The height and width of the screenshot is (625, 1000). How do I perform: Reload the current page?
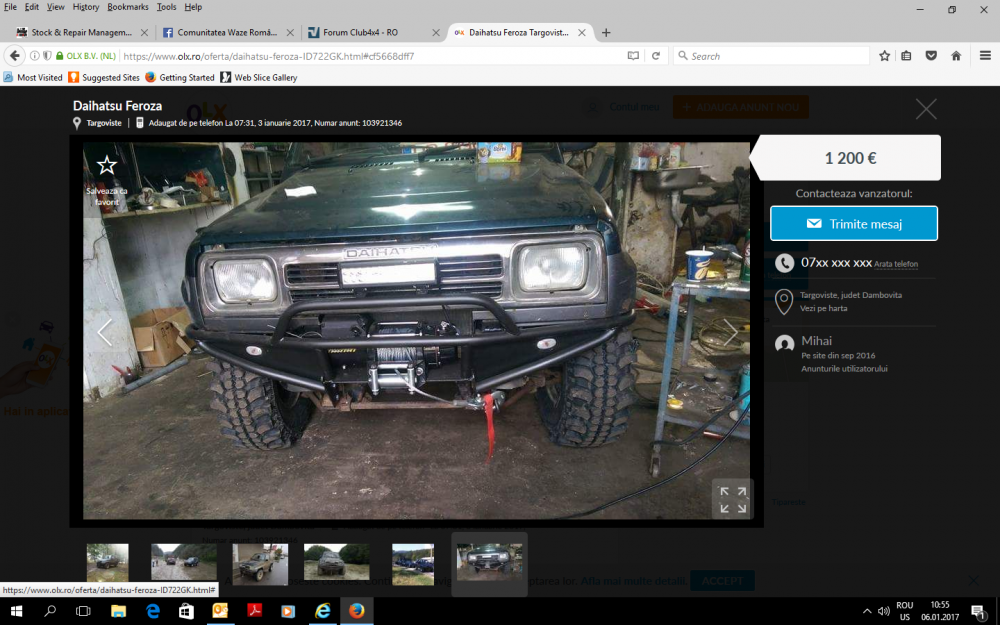coord(656,56)
